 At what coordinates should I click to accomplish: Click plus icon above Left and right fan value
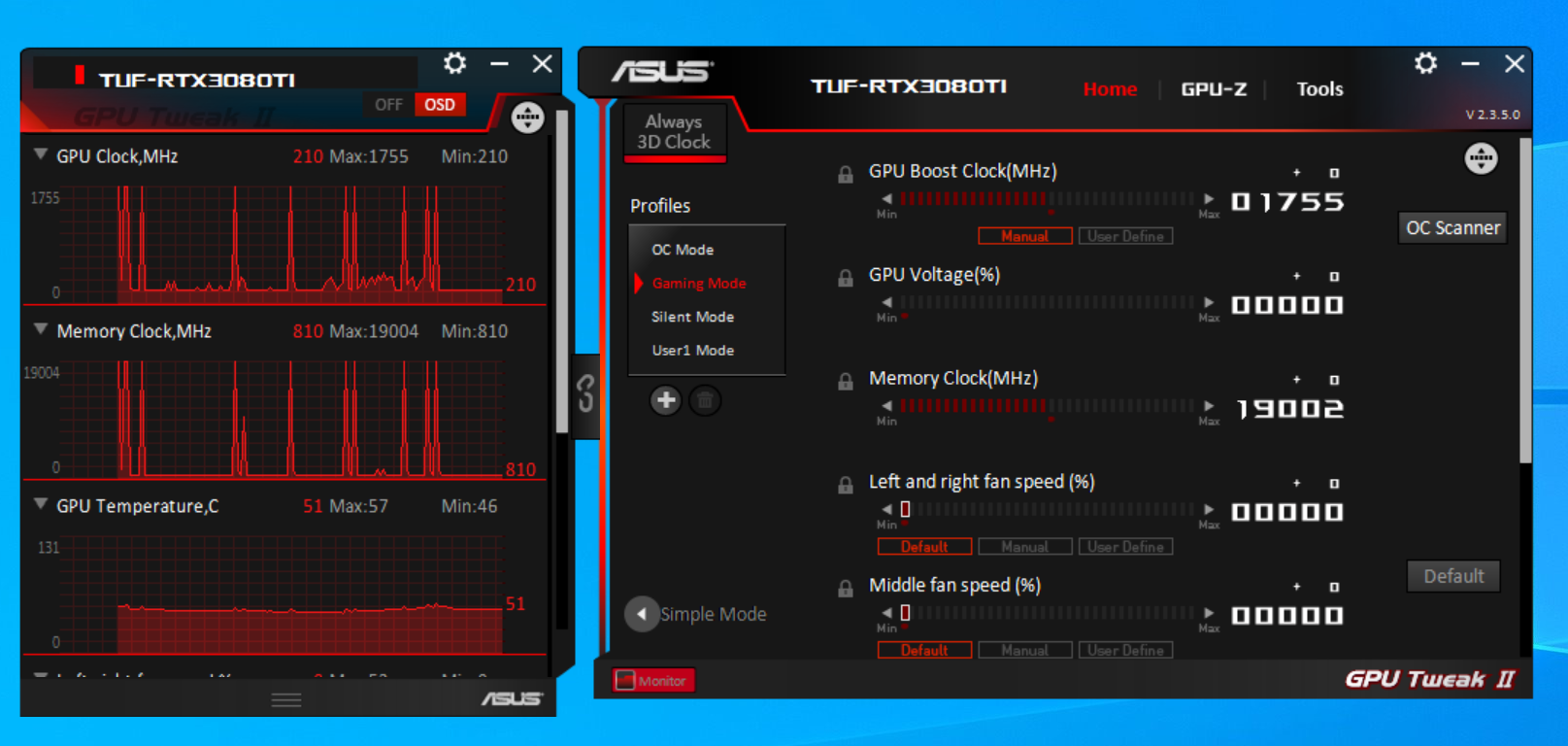(x=1296, y=483)
